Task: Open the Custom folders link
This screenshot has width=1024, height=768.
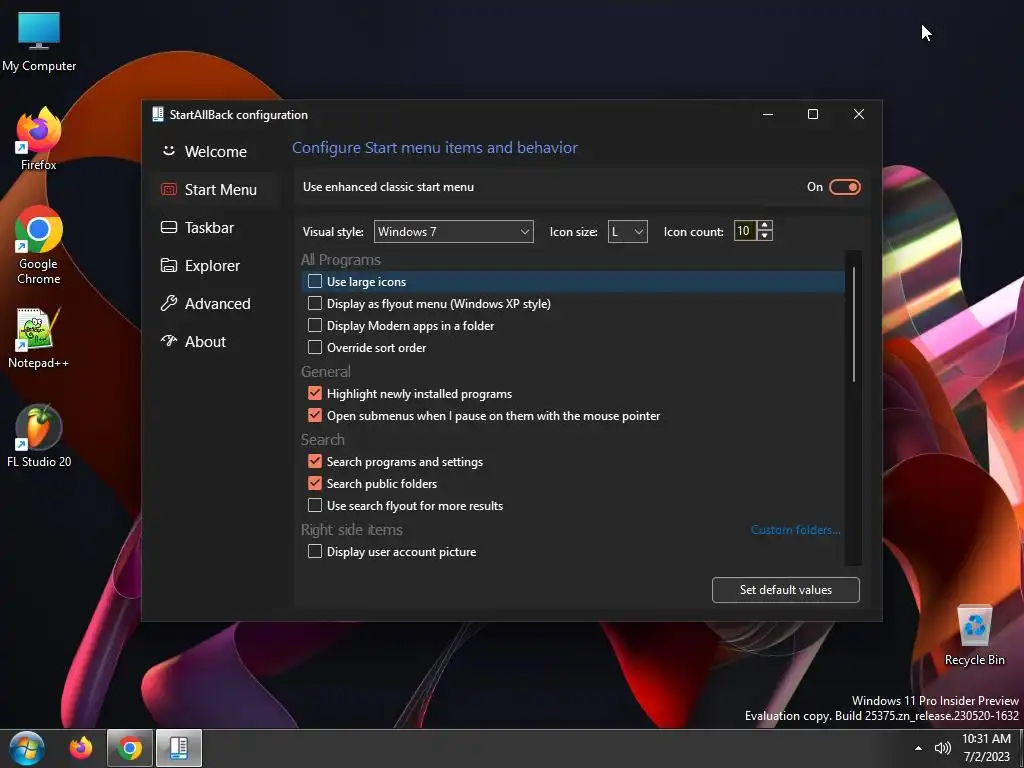Action: coord(795,530)
